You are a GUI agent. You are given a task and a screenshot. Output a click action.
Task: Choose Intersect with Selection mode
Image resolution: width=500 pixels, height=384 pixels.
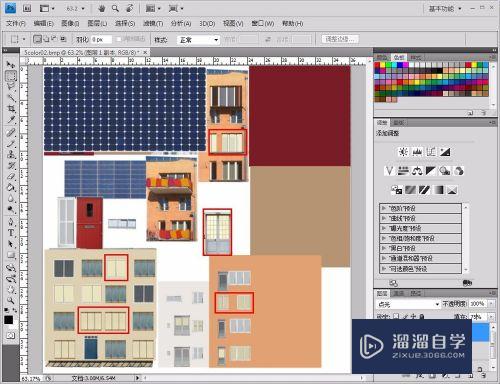(63, 39)
